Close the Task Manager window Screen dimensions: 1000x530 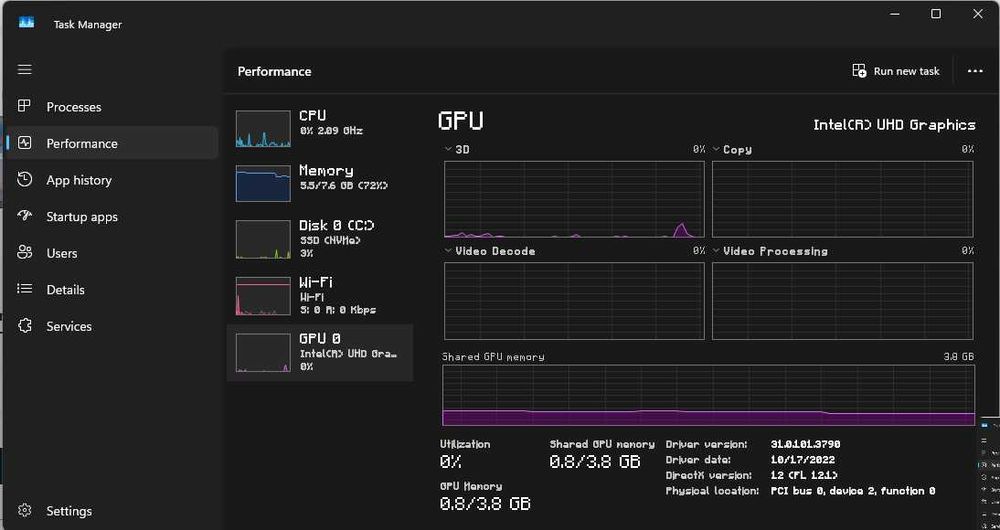click(978, 13)
